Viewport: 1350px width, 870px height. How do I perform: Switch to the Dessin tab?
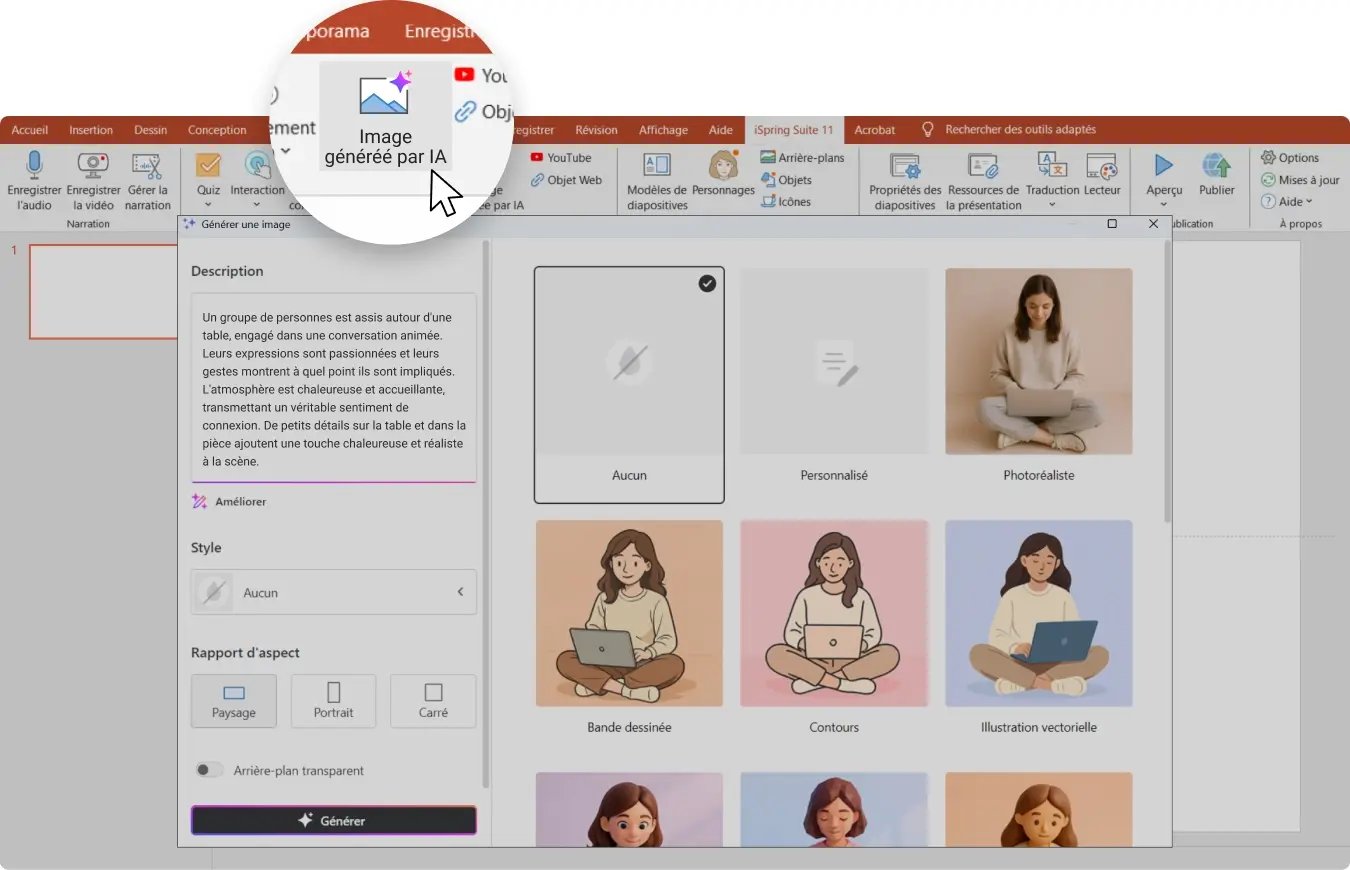click(x=151, y=130)
